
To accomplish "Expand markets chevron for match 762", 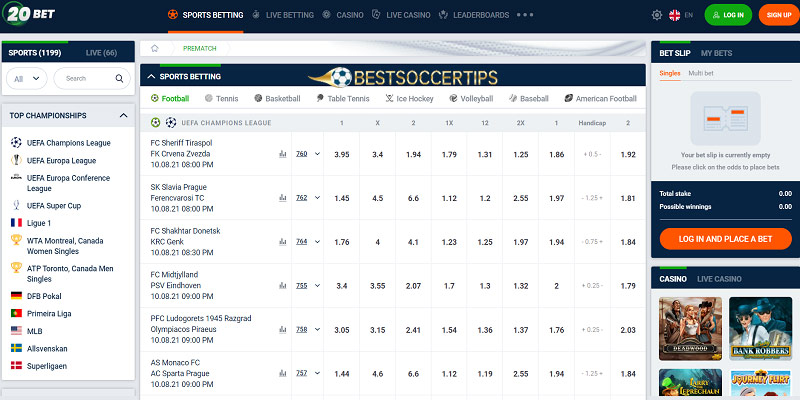I will coord(317,198).
